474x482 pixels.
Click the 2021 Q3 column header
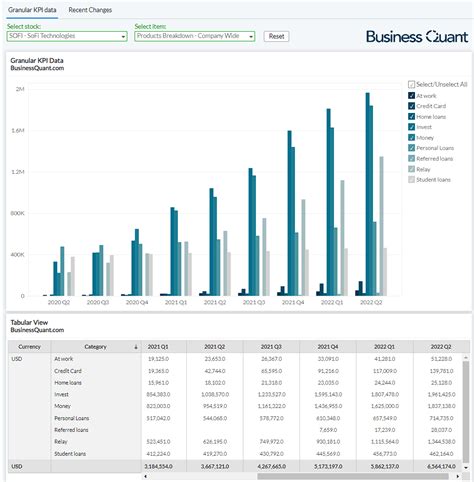click(271, 347)
